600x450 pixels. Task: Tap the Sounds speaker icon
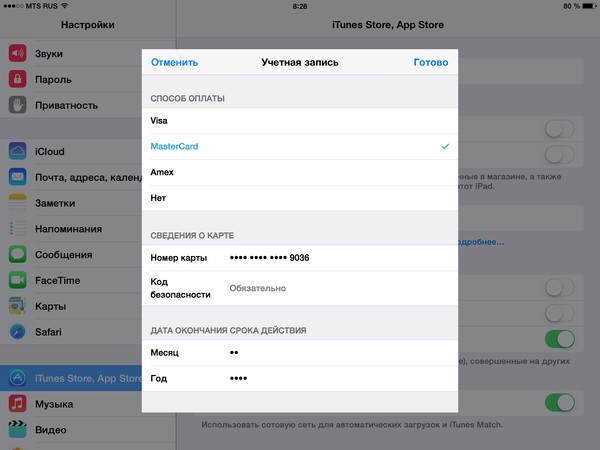pyautogui.click(x=18, y=53)
